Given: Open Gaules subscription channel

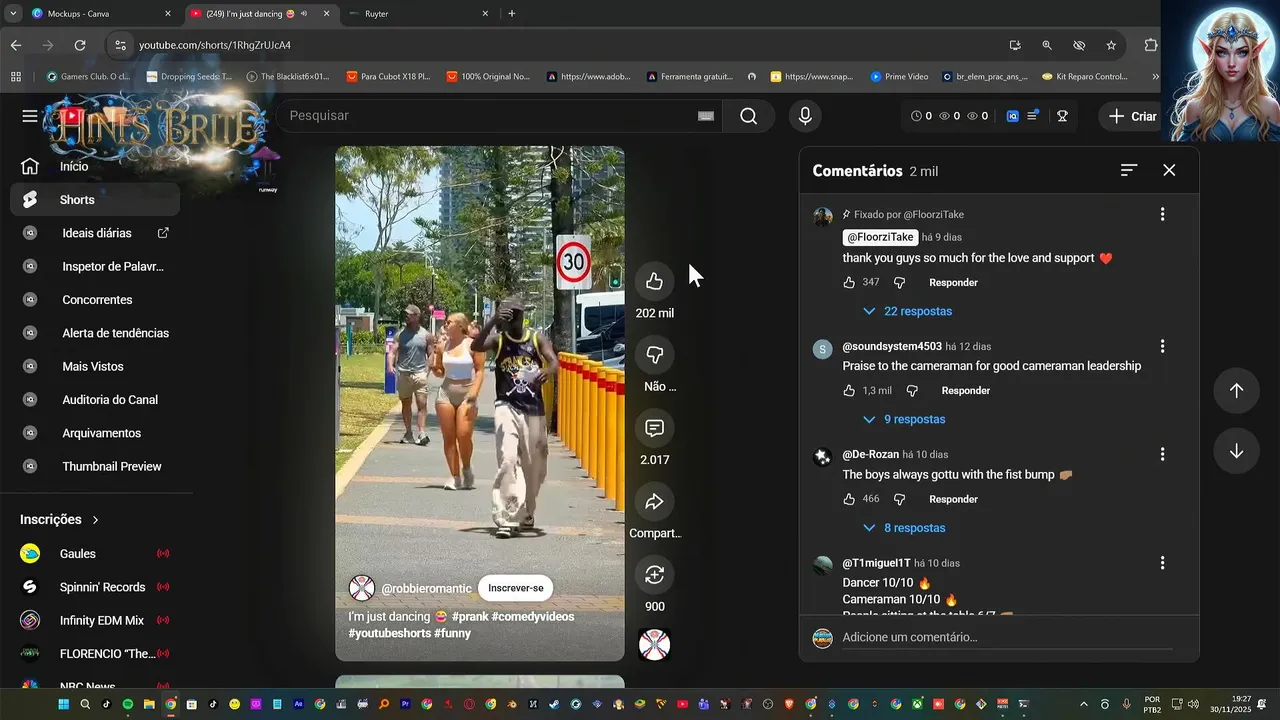Looking at the screenshot, I should tap(95, 554).
